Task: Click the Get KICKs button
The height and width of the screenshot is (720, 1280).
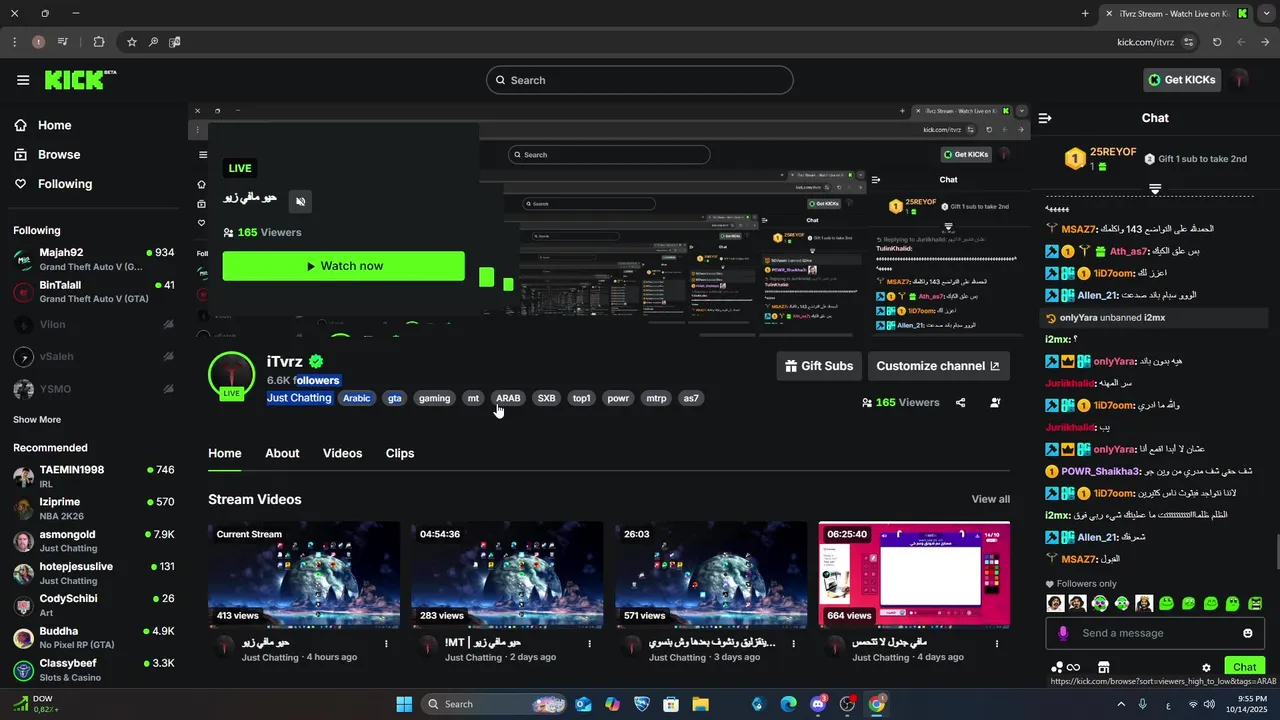Action: tap(1182, 80)
